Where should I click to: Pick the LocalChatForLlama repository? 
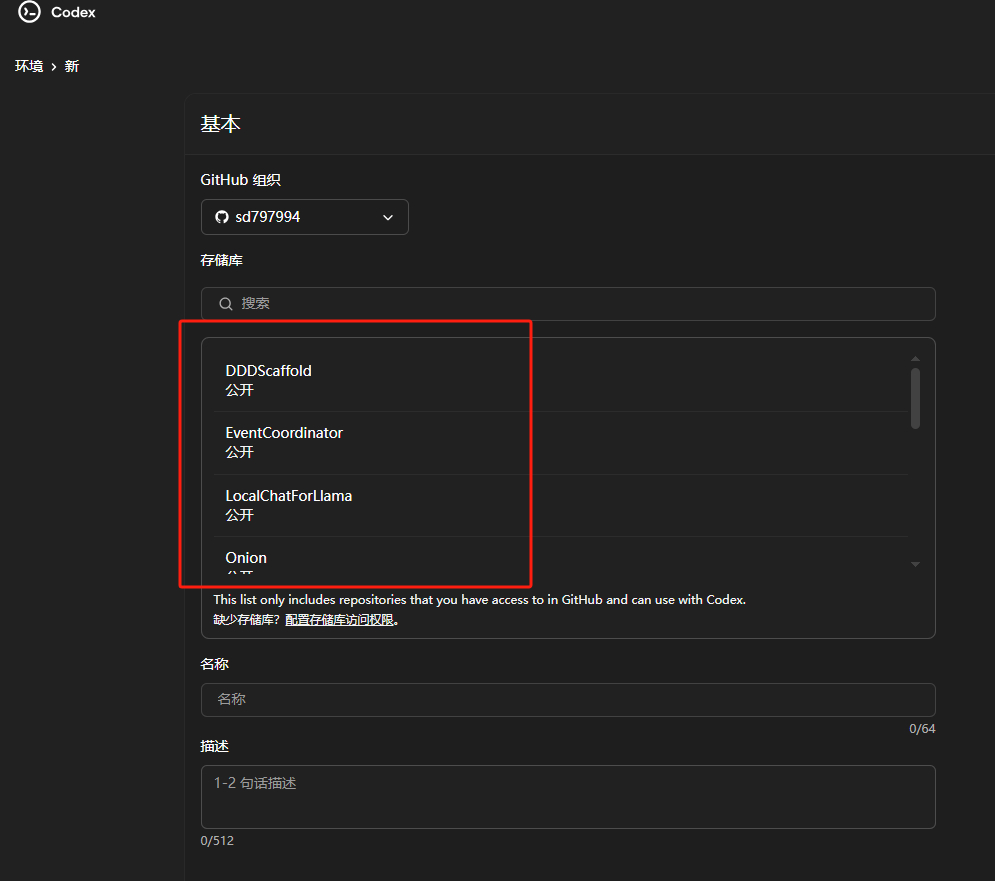(288, 504)
